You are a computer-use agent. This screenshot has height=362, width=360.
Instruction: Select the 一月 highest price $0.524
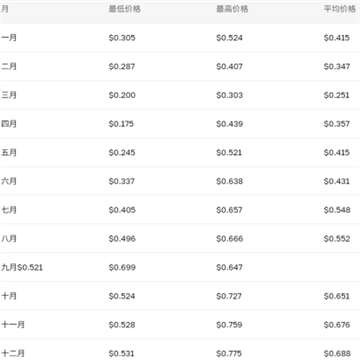229,38
